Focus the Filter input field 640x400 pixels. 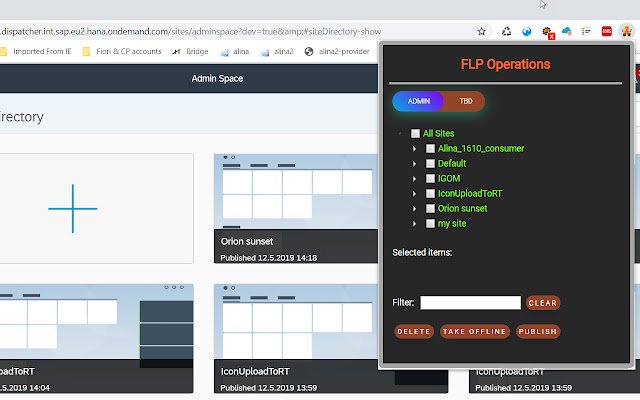pyautogui.click(x=471, y=303)
